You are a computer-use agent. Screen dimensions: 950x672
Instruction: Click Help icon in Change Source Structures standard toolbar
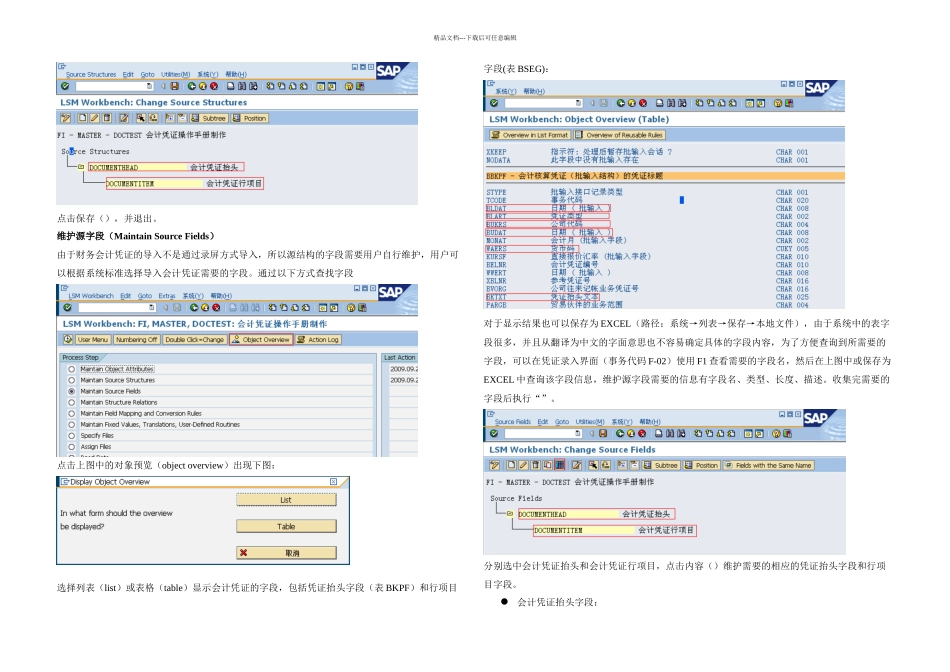point(349,86)
